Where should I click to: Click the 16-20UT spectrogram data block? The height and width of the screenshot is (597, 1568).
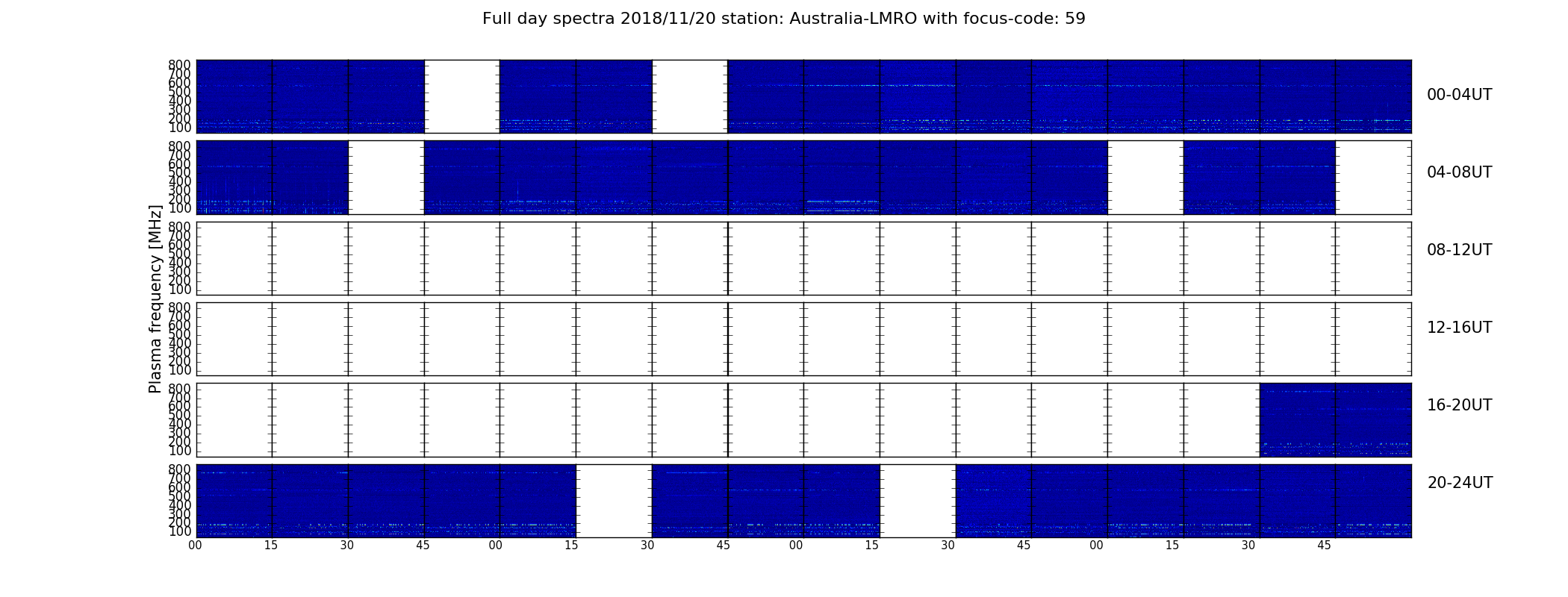coord(1335,419)
